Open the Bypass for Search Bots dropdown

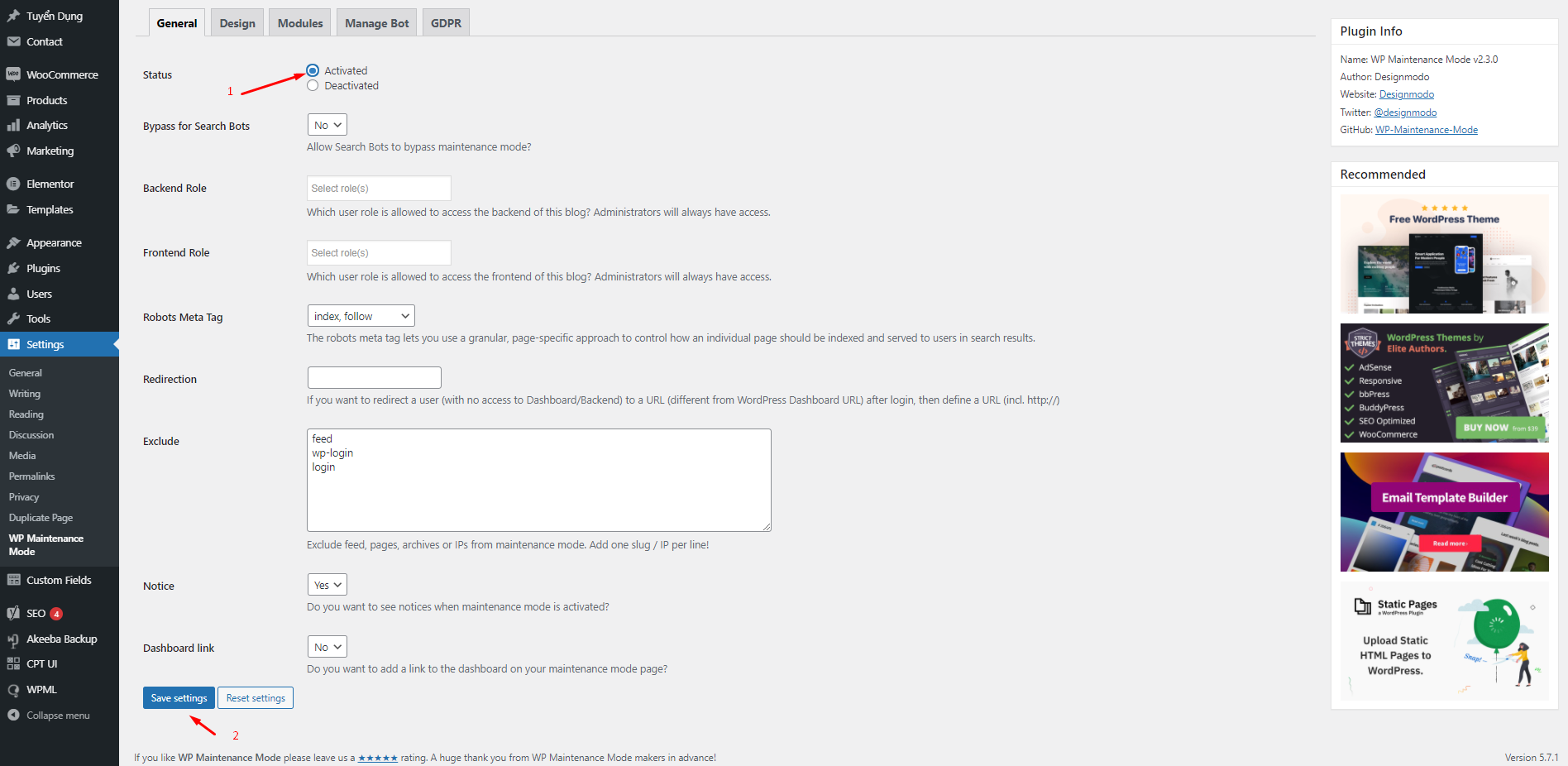pyautogui.click(x=327, y=125)
